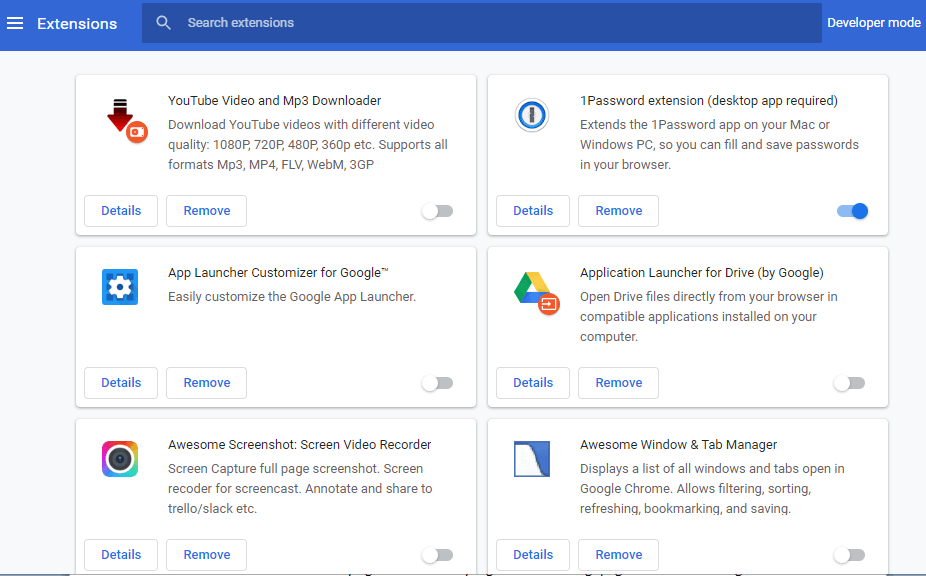Enable Awesome Screenshot extension toggle

438,555
